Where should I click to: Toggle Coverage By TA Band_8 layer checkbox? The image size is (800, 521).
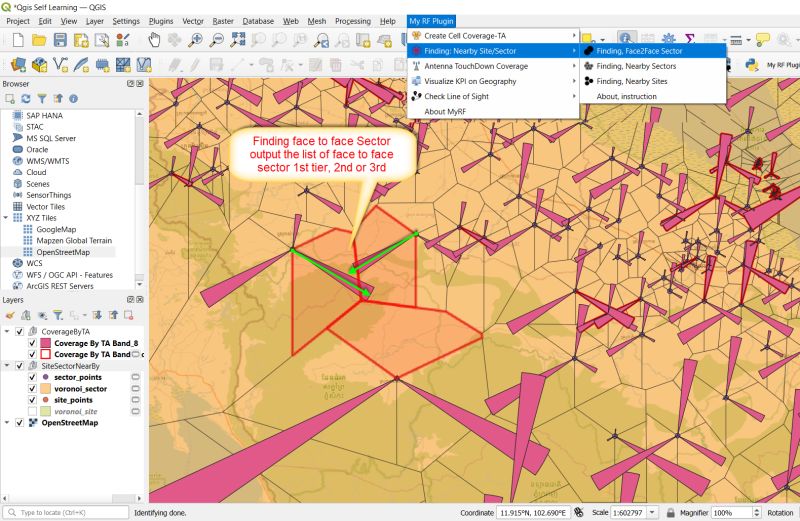click(32, 343)
